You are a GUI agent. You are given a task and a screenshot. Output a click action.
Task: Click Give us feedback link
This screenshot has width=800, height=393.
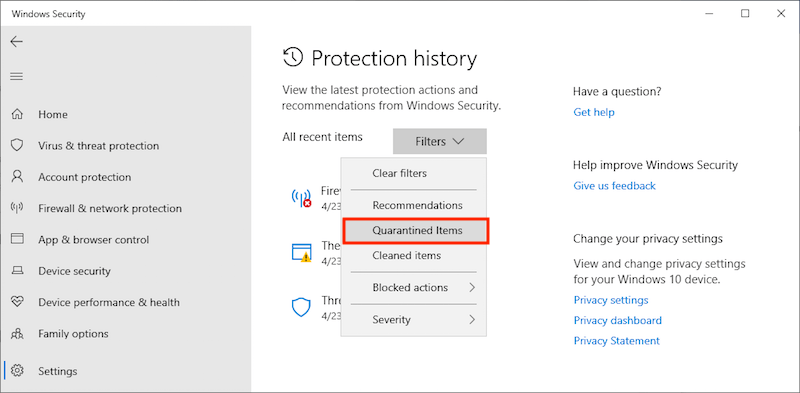click(x=614, y=186)
